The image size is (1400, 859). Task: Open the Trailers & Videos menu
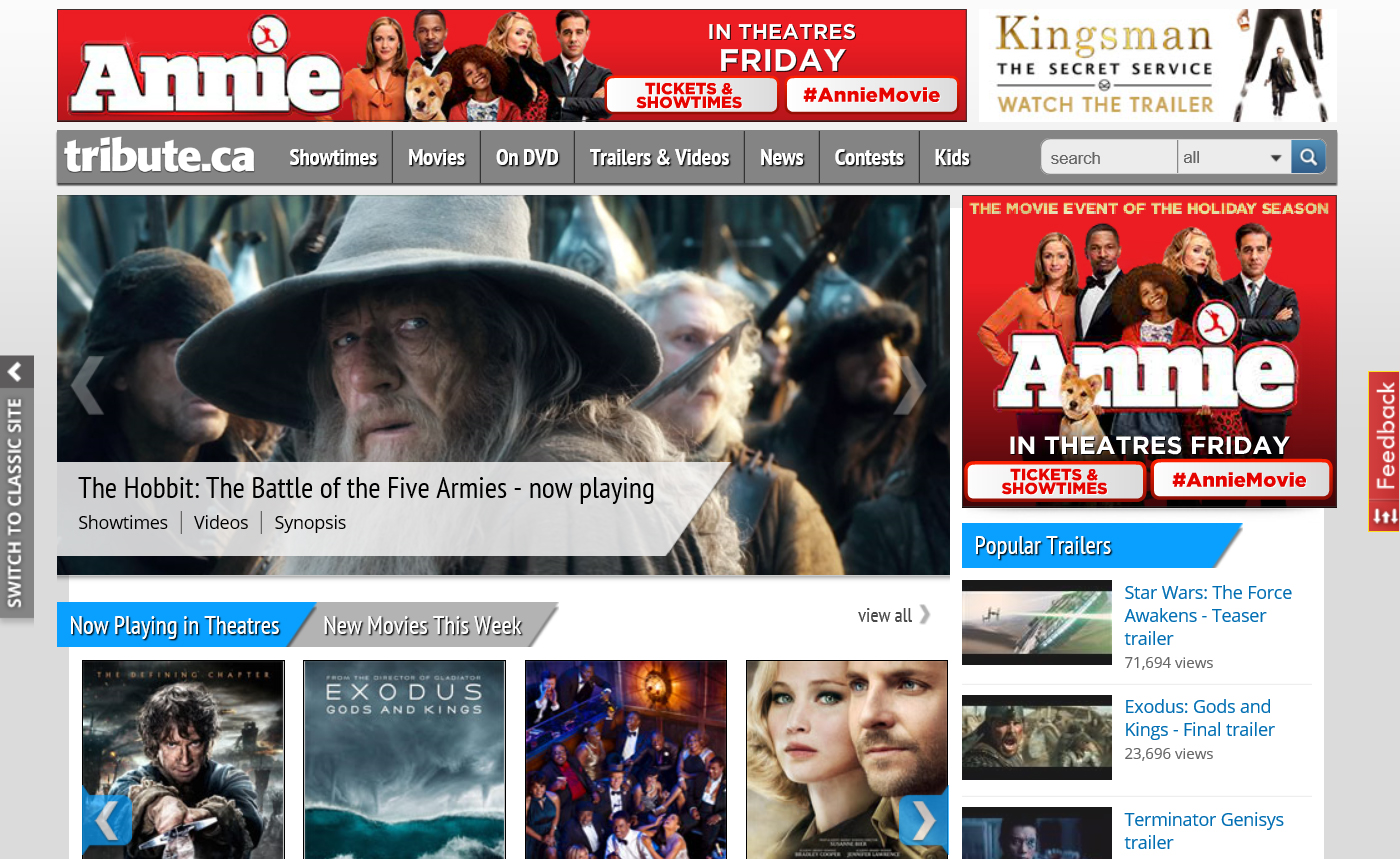(659, 157)
